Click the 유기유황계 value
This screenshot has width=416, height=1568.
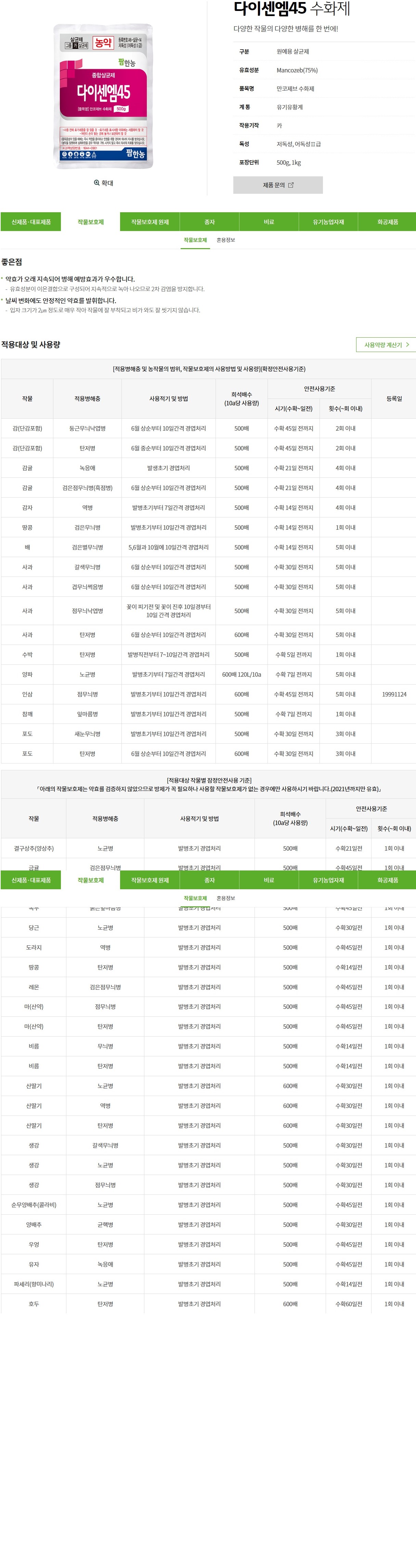coord(290,107)
